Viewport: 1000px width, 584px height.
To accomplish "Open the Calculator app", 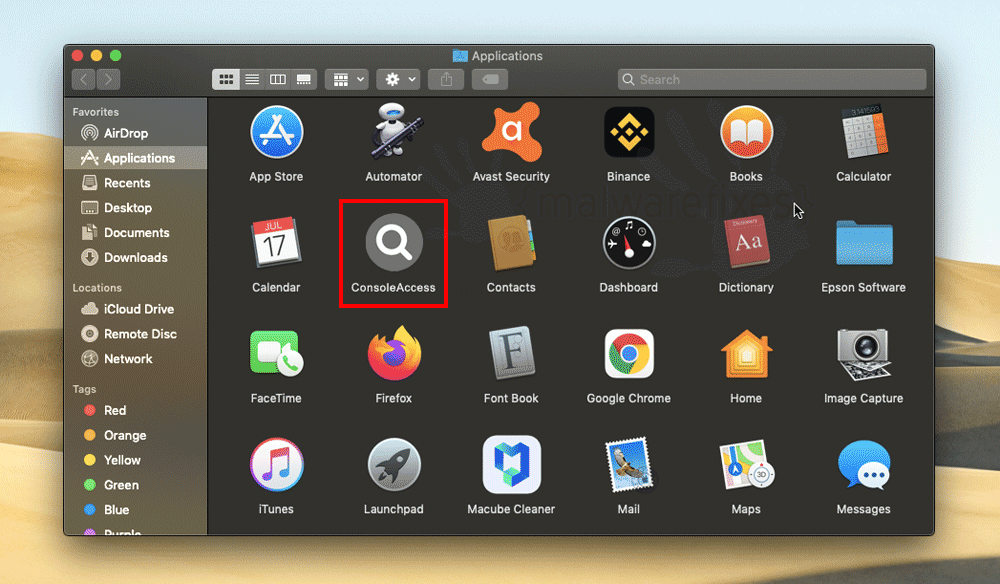I will (864, 133).
